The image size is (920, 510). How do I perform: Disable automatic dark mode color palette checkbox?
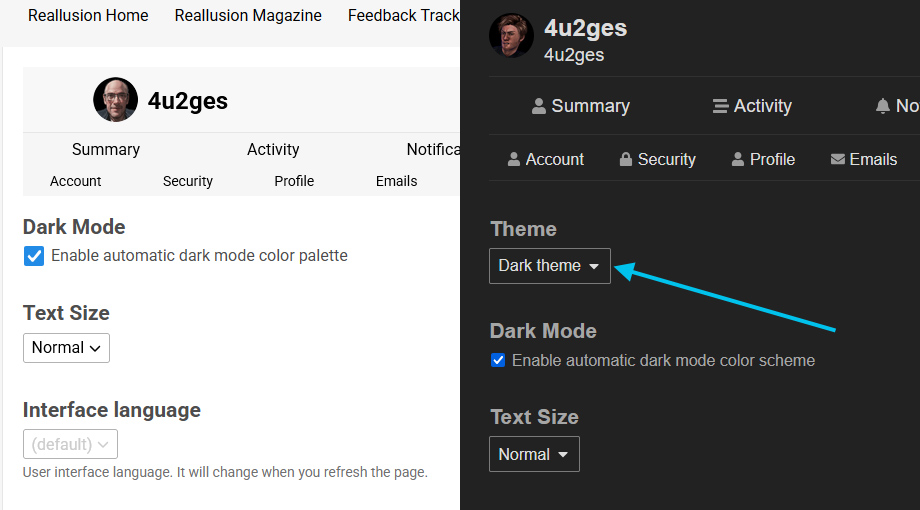34,256
